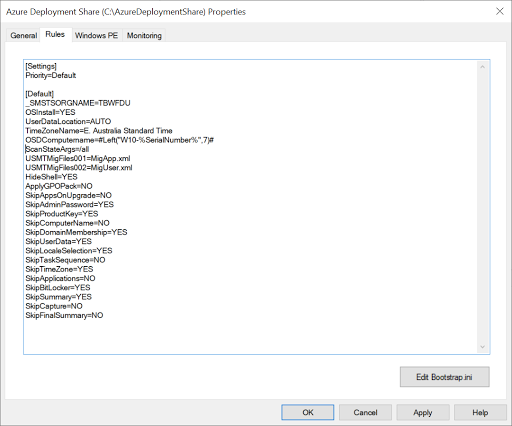Click the SkipLocaleSelection=YES line
Screen dimensions: 512x426
(x=69, y=251)
